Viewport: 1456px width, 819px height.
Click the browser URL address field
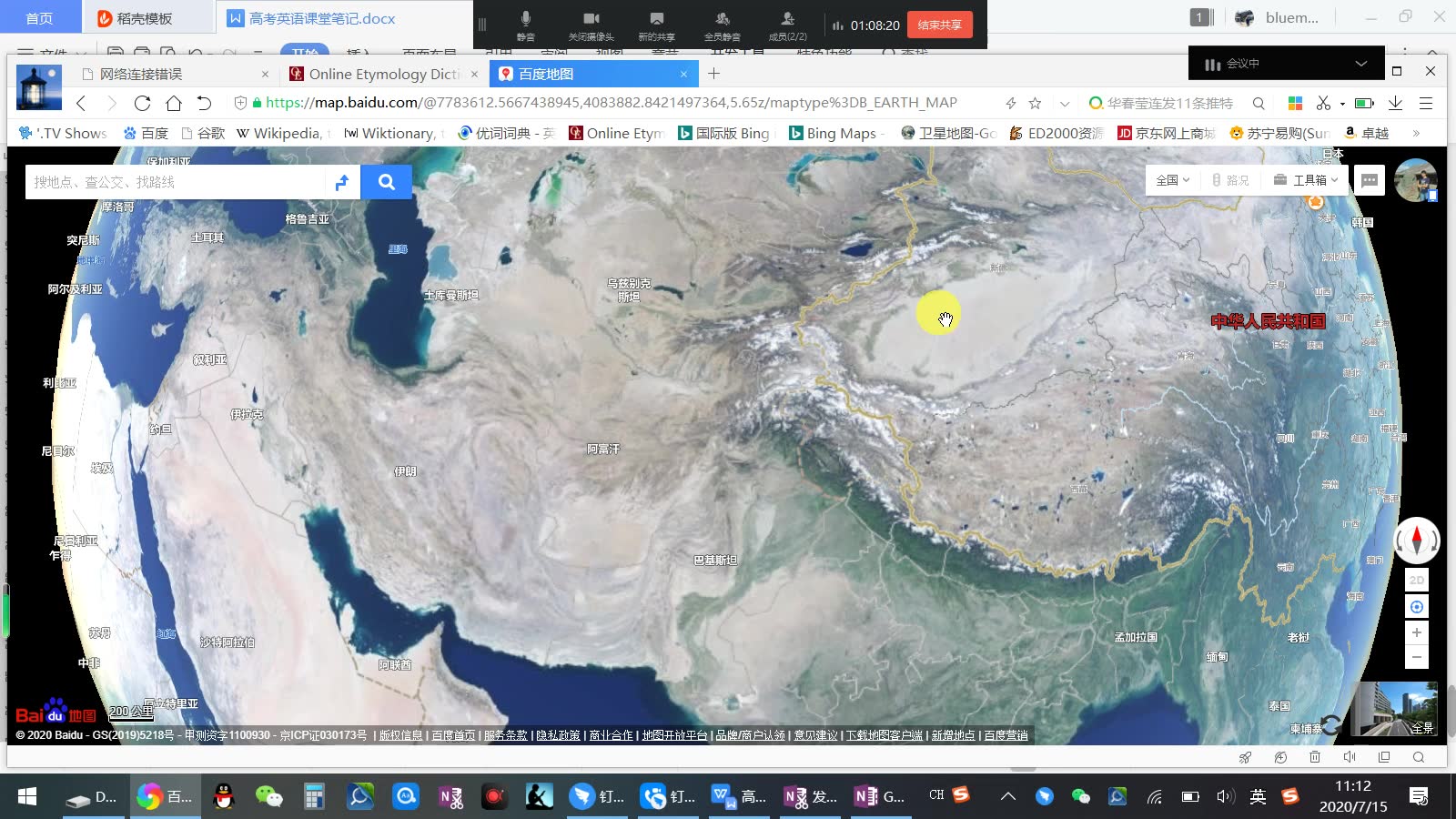[x=611, y=103]
